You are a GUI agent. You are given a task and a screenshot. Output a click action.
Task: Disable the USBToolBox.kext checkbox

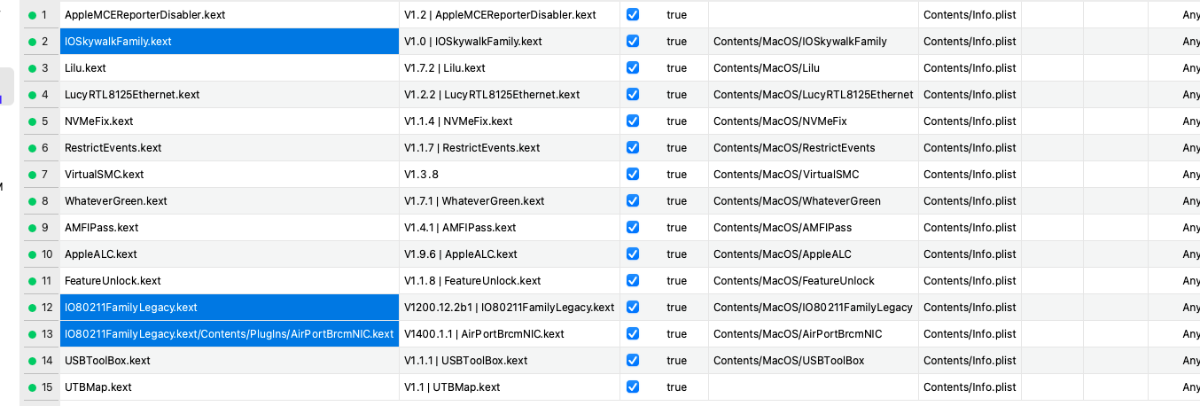632,360
